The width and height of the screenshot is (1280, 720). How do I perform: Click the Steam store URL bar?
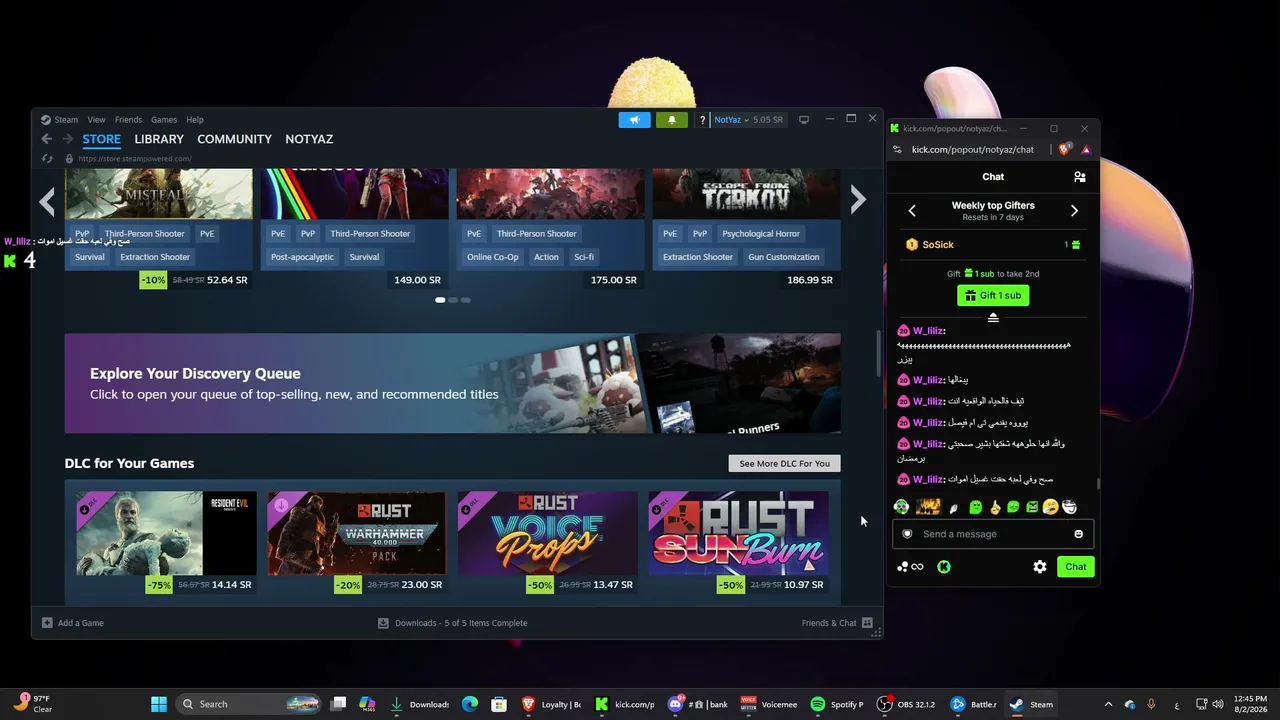(x=134, y=158)
